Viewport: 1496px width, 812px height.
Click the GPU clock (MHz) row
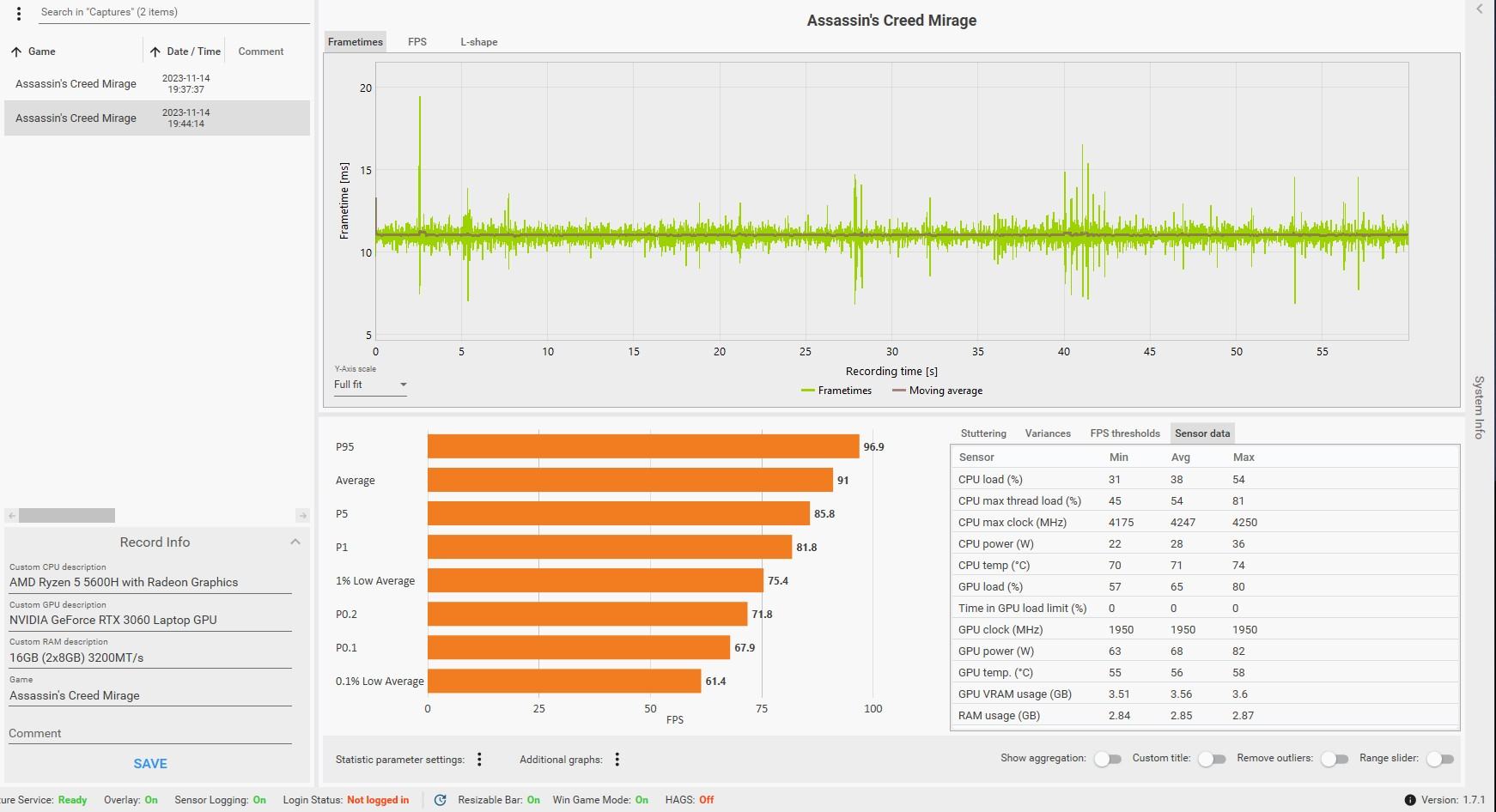point(1205,629)
